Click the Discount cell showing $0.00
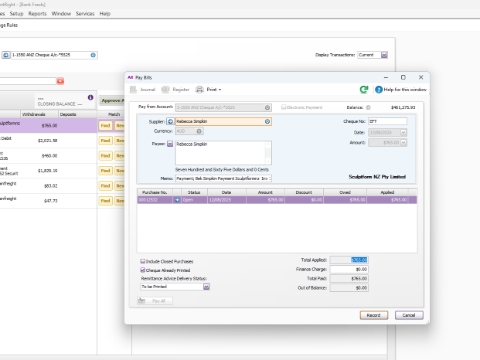 coord(304,200)
